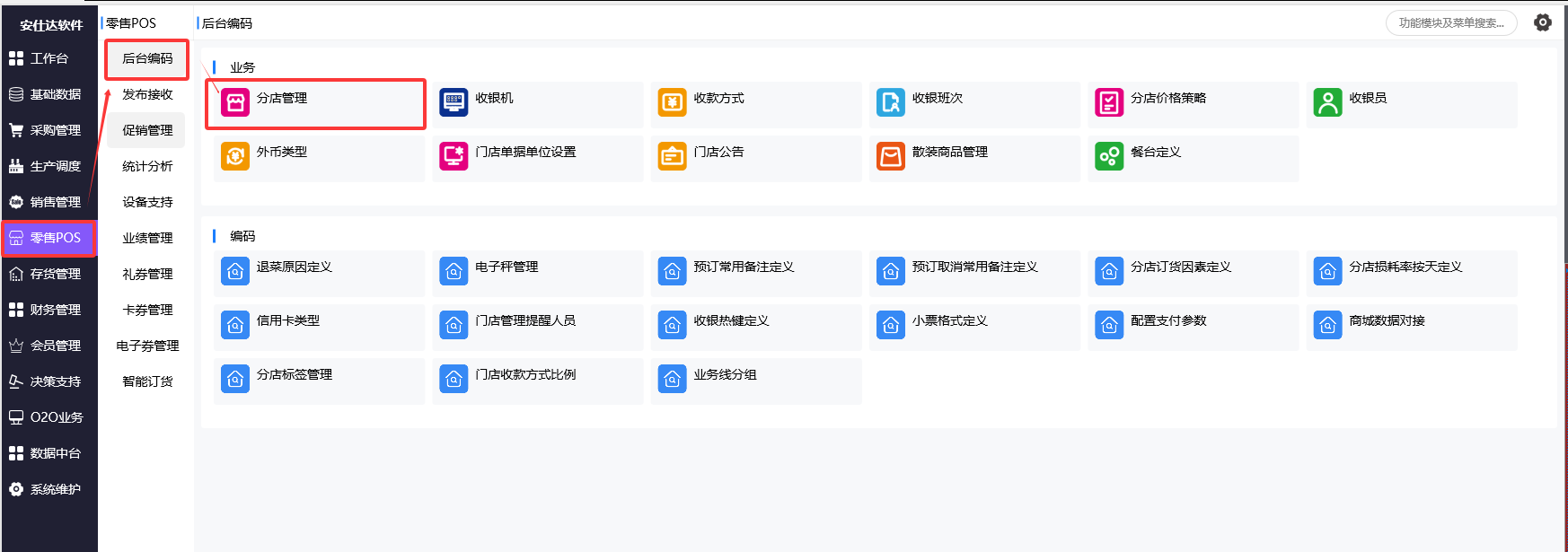The height and width of the screenshot is (552, 1568).
Task: Click the 分店订货因素定义 icon
Action: [1109, 272]
